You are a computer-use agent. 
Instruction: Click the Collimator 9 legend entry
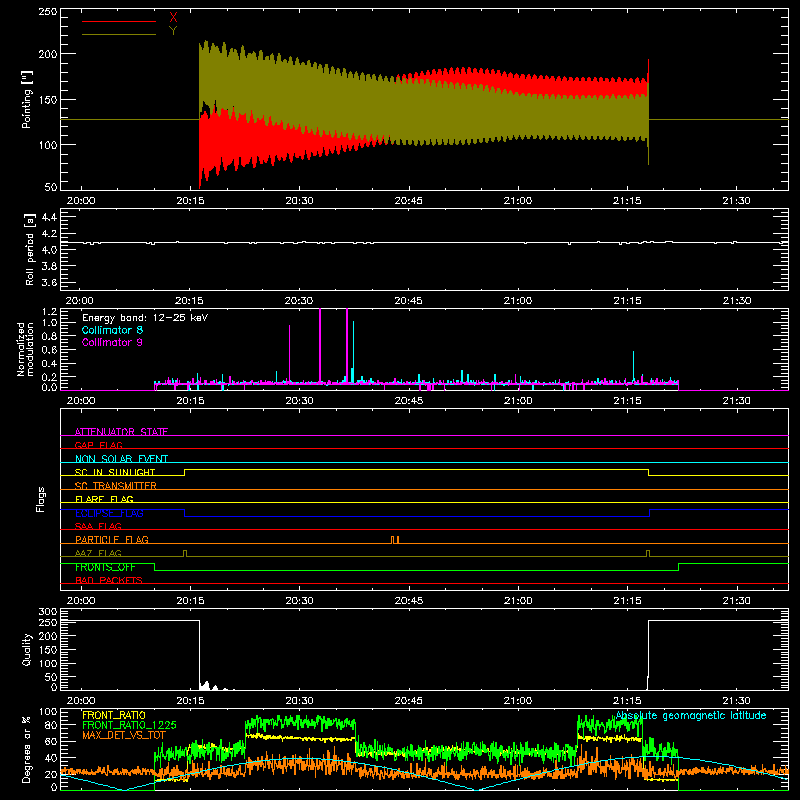112,342
